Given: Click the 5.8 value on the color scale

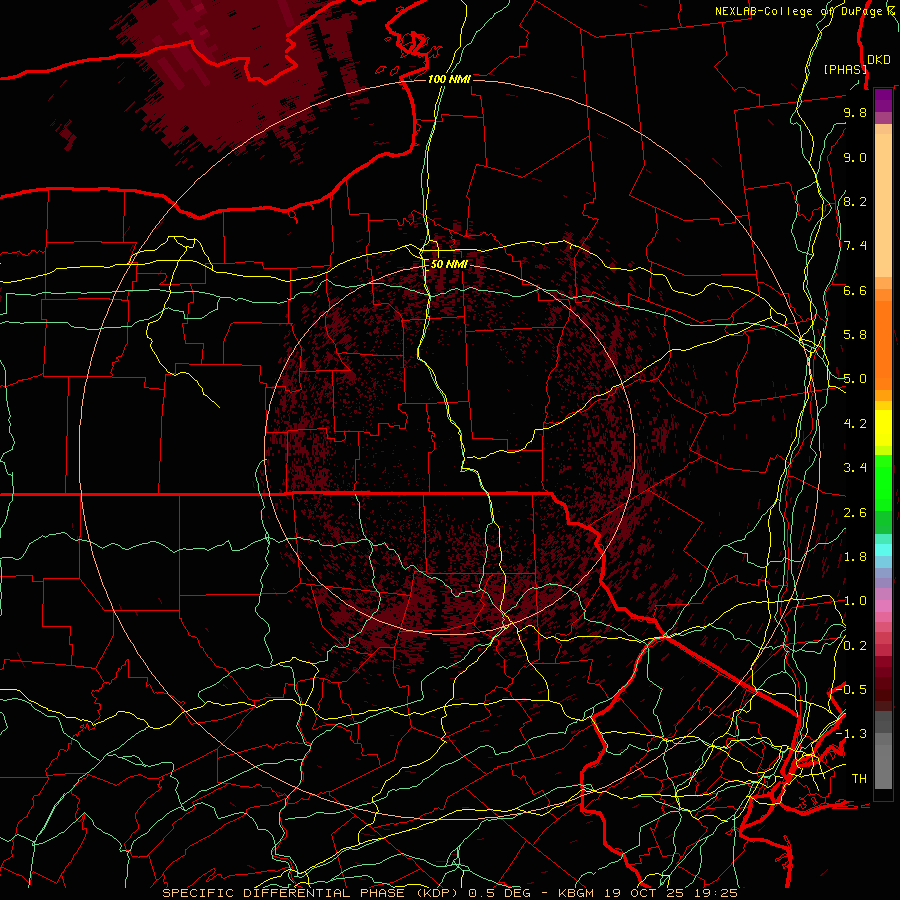Looking at the screenshot, I should click(855, 335).
